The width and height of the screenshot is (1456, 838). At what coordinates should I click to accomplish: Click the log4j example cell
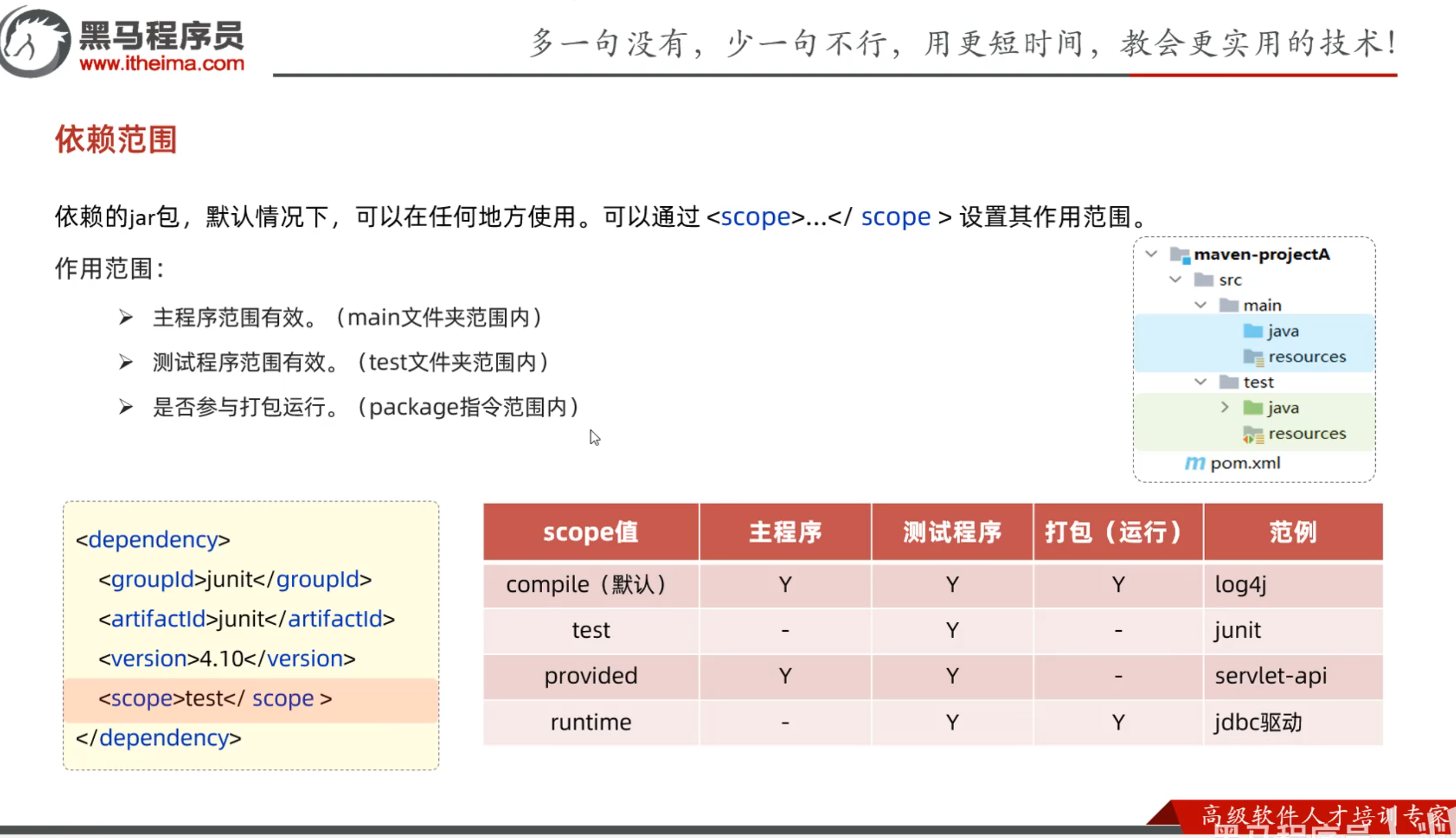click(x=1293, y=585)
